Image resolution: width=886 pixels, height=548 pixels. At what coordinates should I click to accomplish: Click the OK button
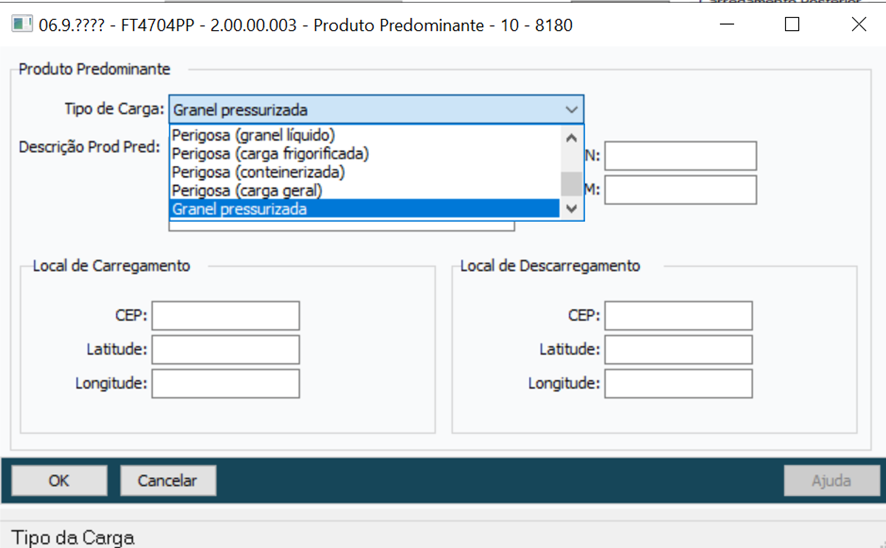pyautogui.click(x=59, y=481)
